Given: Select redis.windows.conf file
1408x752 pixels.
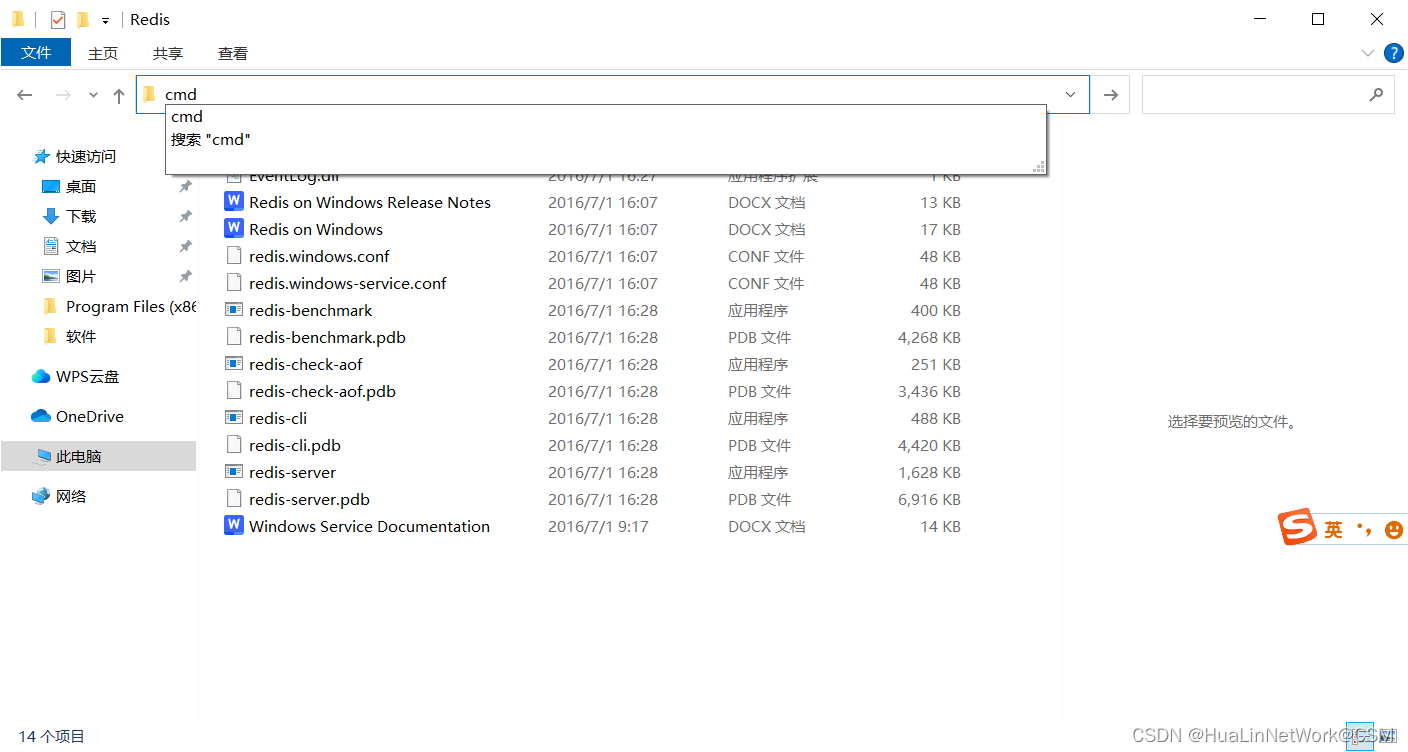Looking at the screenshot, I should click(x=319, y=256).
